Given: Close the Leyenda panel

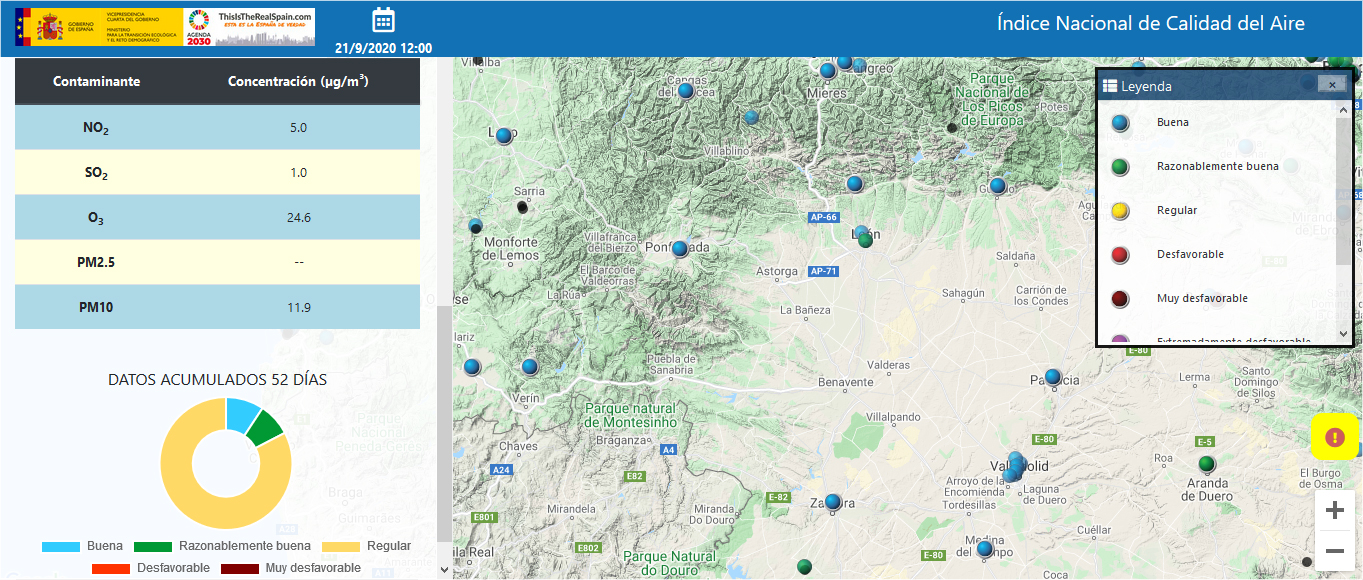Looking at the screenshot, I should 1332,85.
